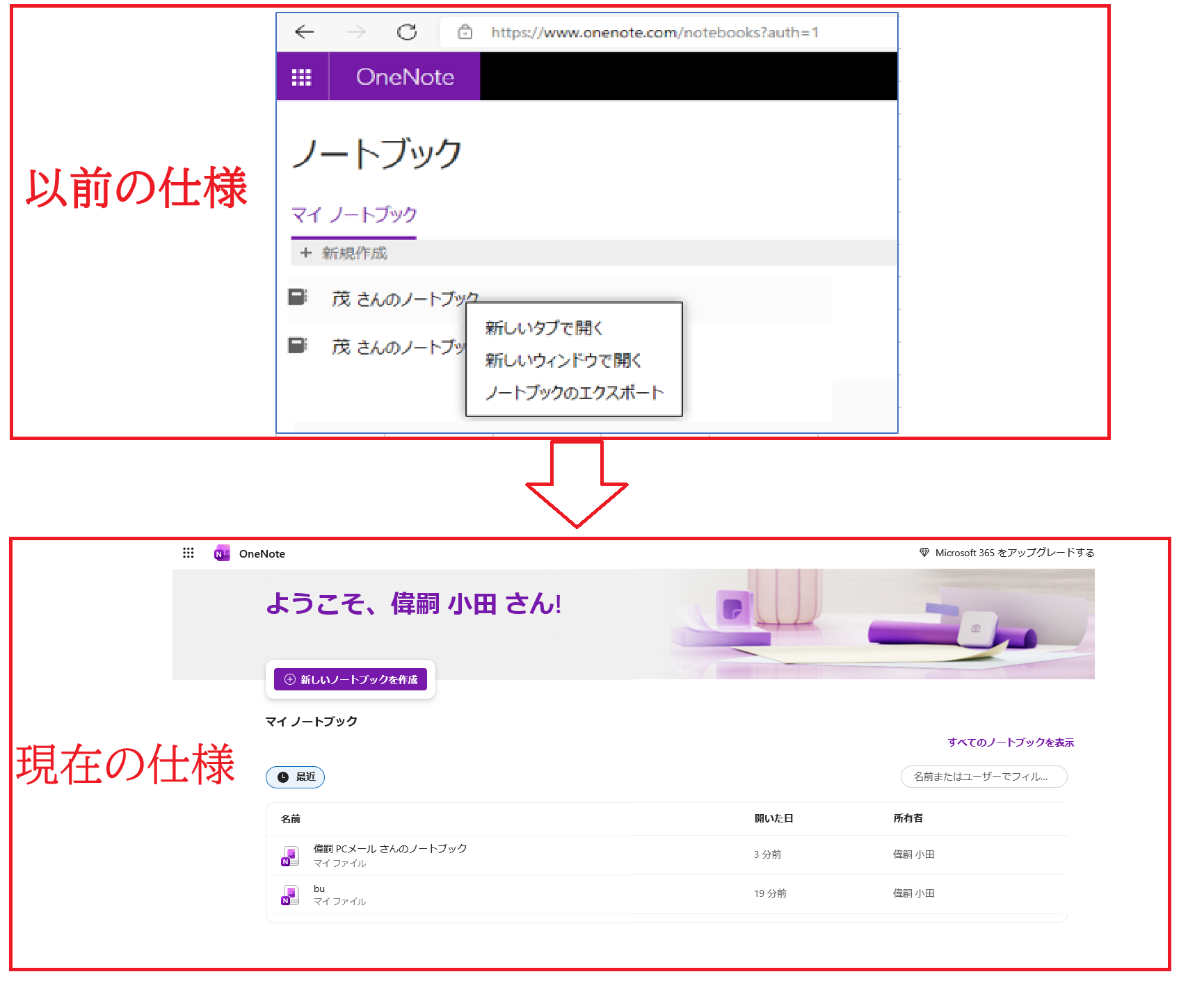Click the diamond icon beside Microsoft 365 upgrade
This screenshot has width=1204, height=981.
point(924,552)
